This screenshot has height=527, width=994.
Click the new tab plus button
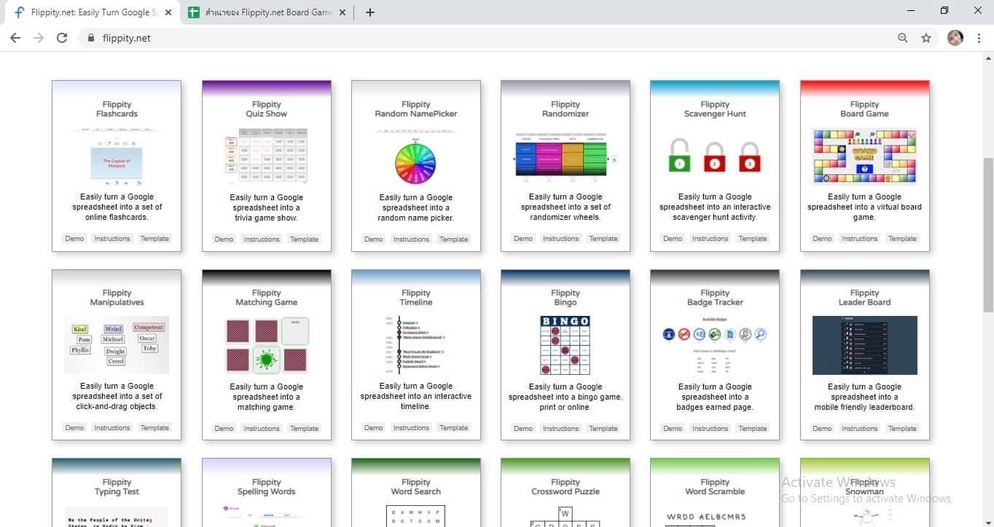pyautogui.click(x=370, y=12)
